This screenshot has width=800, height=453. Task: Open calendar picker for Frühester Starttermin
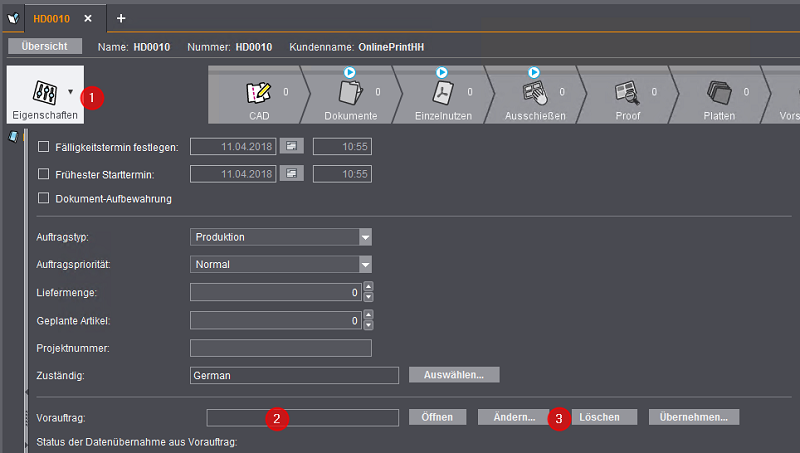coord(291,173)
